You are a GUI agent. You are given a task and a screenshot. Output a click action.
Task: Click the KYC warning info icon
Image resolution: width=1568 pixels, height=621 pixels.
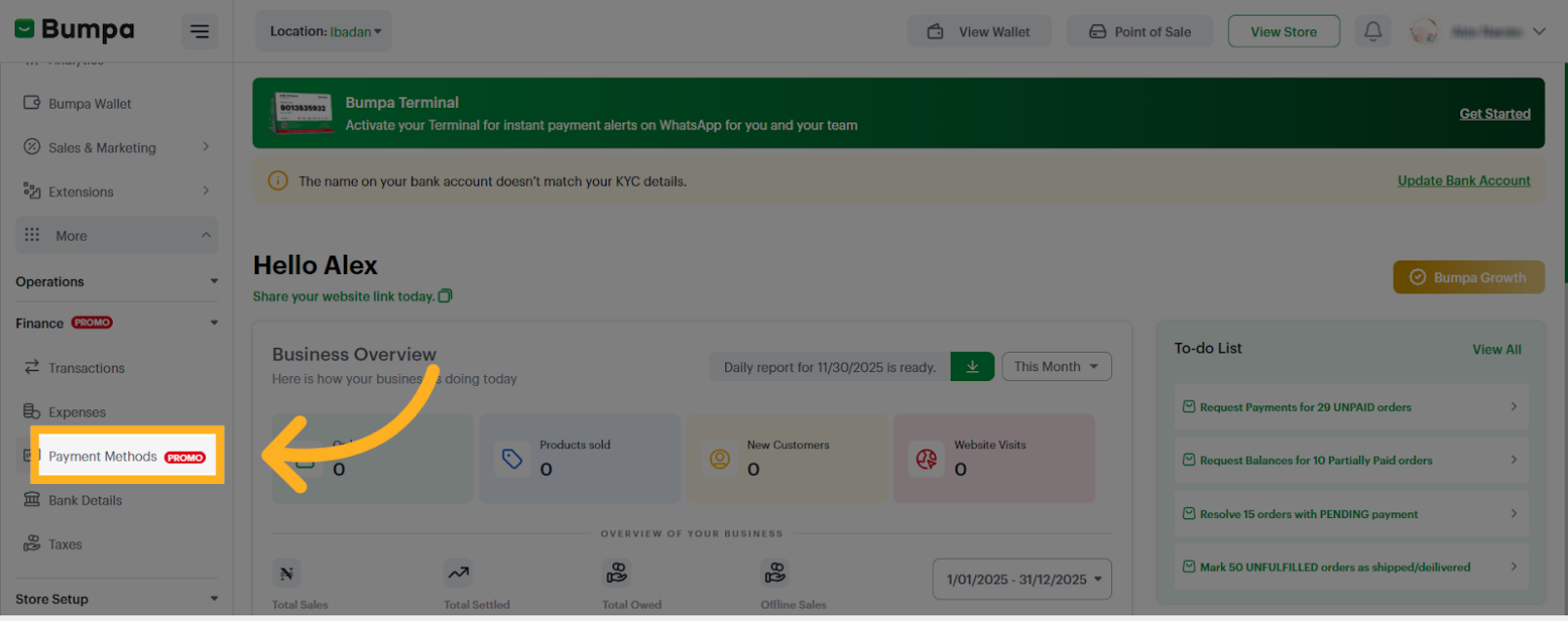tap(278, 181)
